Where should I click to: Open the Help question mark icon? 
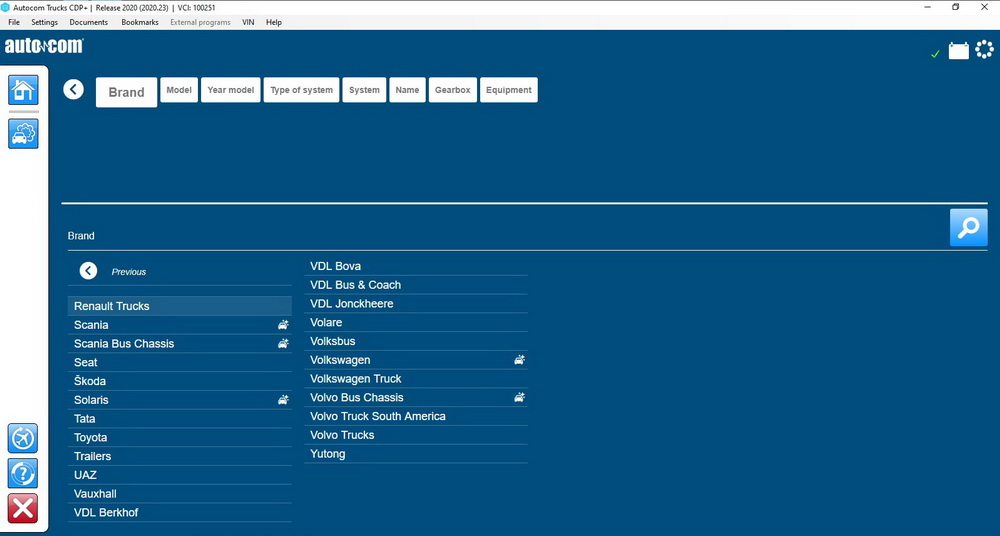(23, 473)
